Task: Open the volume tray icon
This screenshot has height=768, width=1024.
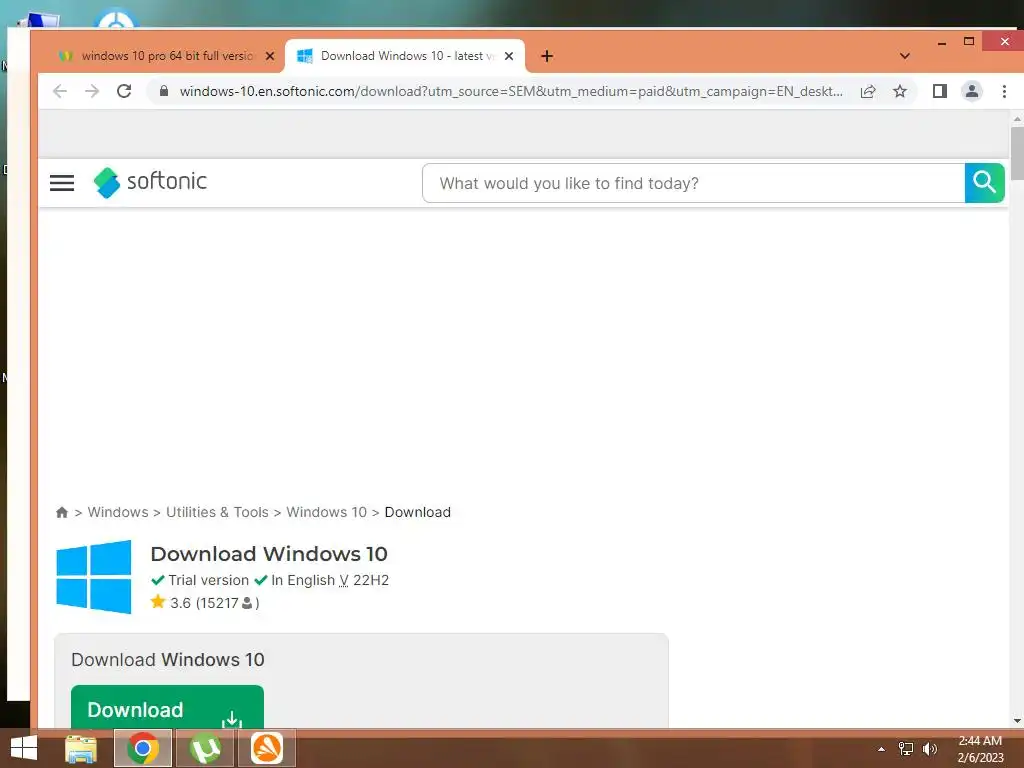Action: [930, 749]
